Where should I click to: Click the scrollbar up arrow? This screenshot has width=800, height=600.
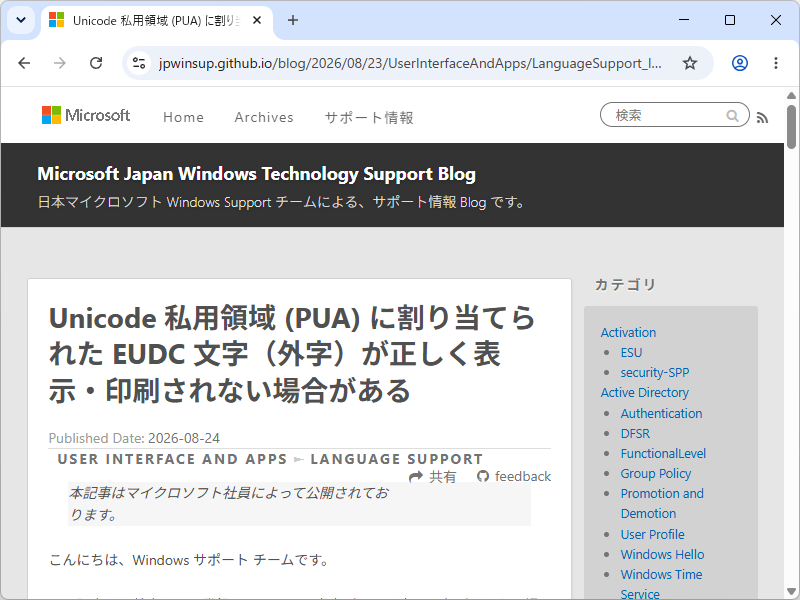[791, 95]
